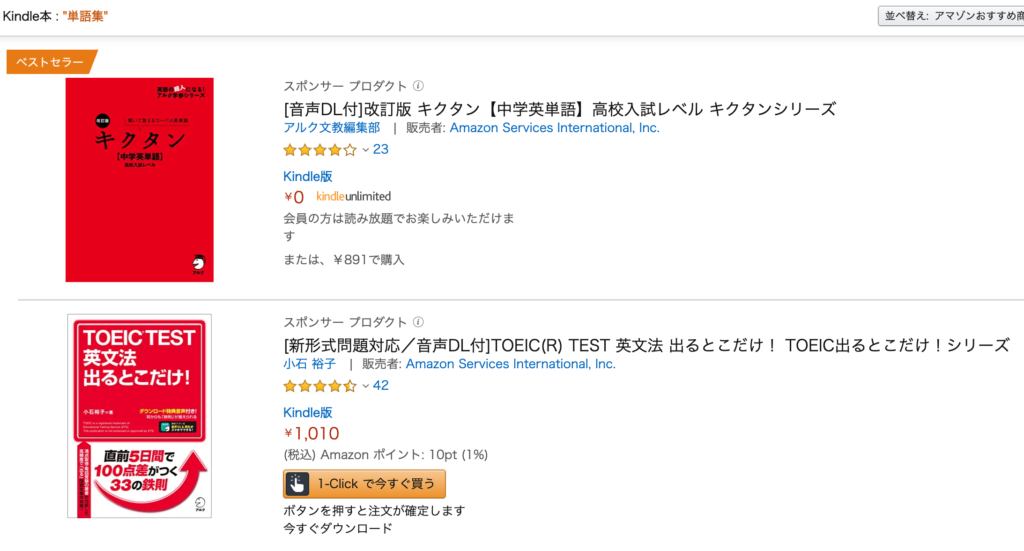Click the hand pointer icon on 1-Click button
Image resolution: width=1024 pixels, height=551 pixels.
(x=297, y=484)
